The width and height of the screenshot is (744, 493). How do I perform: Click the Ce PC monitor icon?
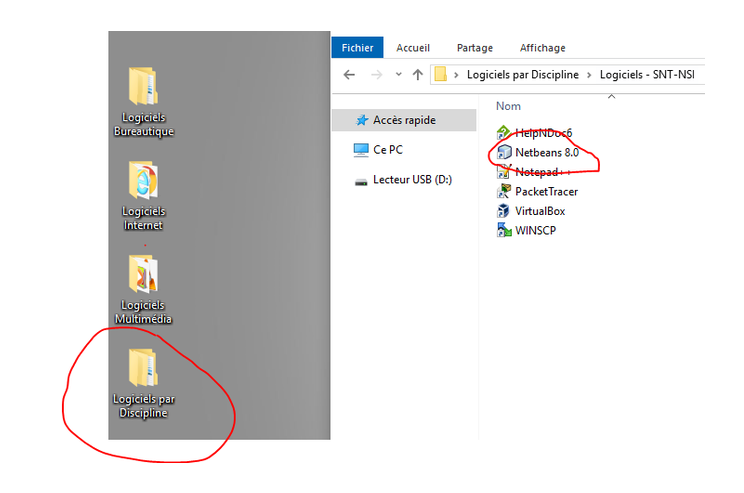pyautogui.click(x=361, y=150)
